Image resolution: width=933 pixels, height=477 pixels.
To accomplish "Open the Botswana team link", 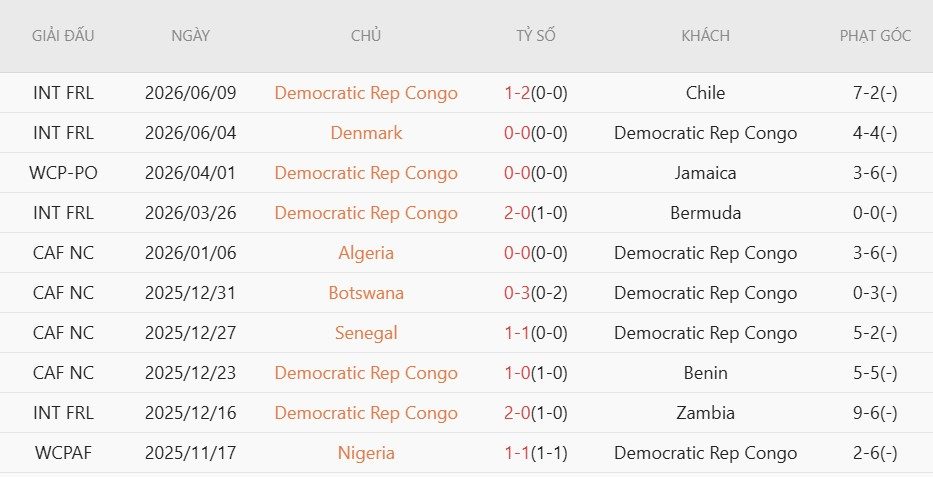I will [366, 293].
